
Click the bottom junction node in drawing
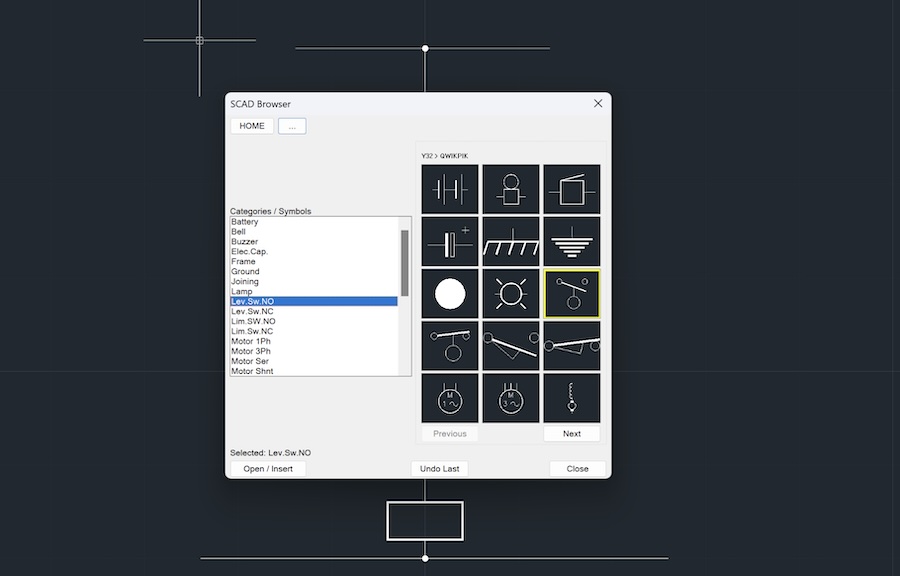click(425, 558)
